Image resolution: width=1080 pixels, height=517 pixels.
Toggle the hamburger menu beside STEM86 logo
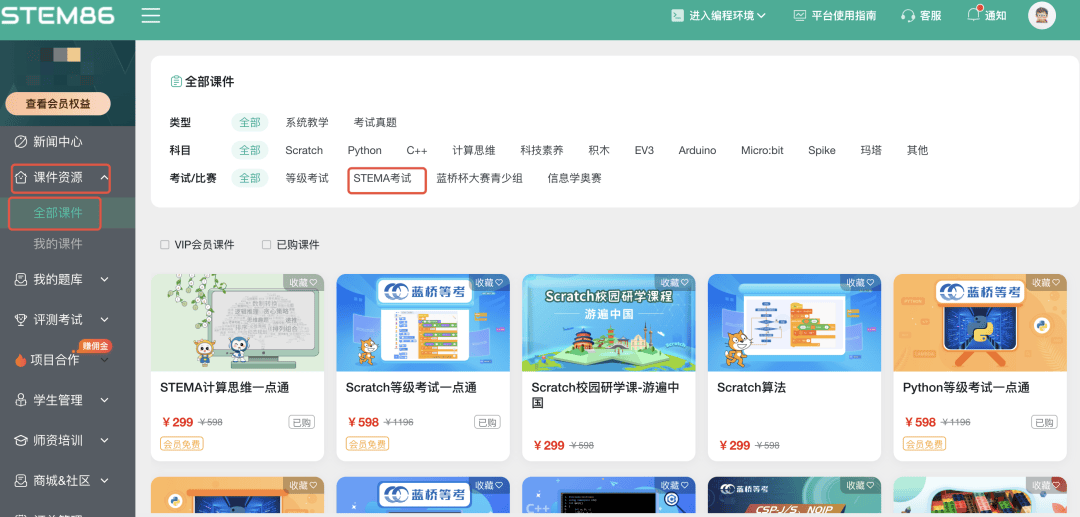coord(151,15)
